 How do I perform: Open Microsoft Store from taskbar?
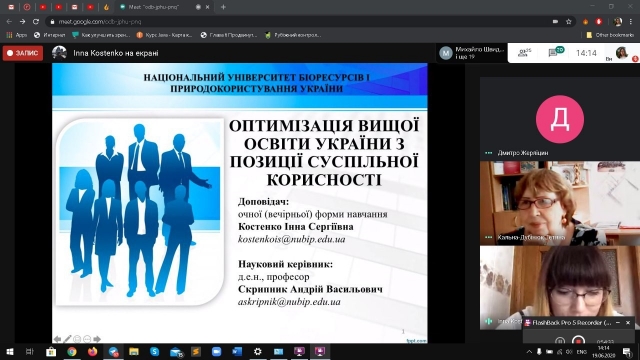coord(51,351)
